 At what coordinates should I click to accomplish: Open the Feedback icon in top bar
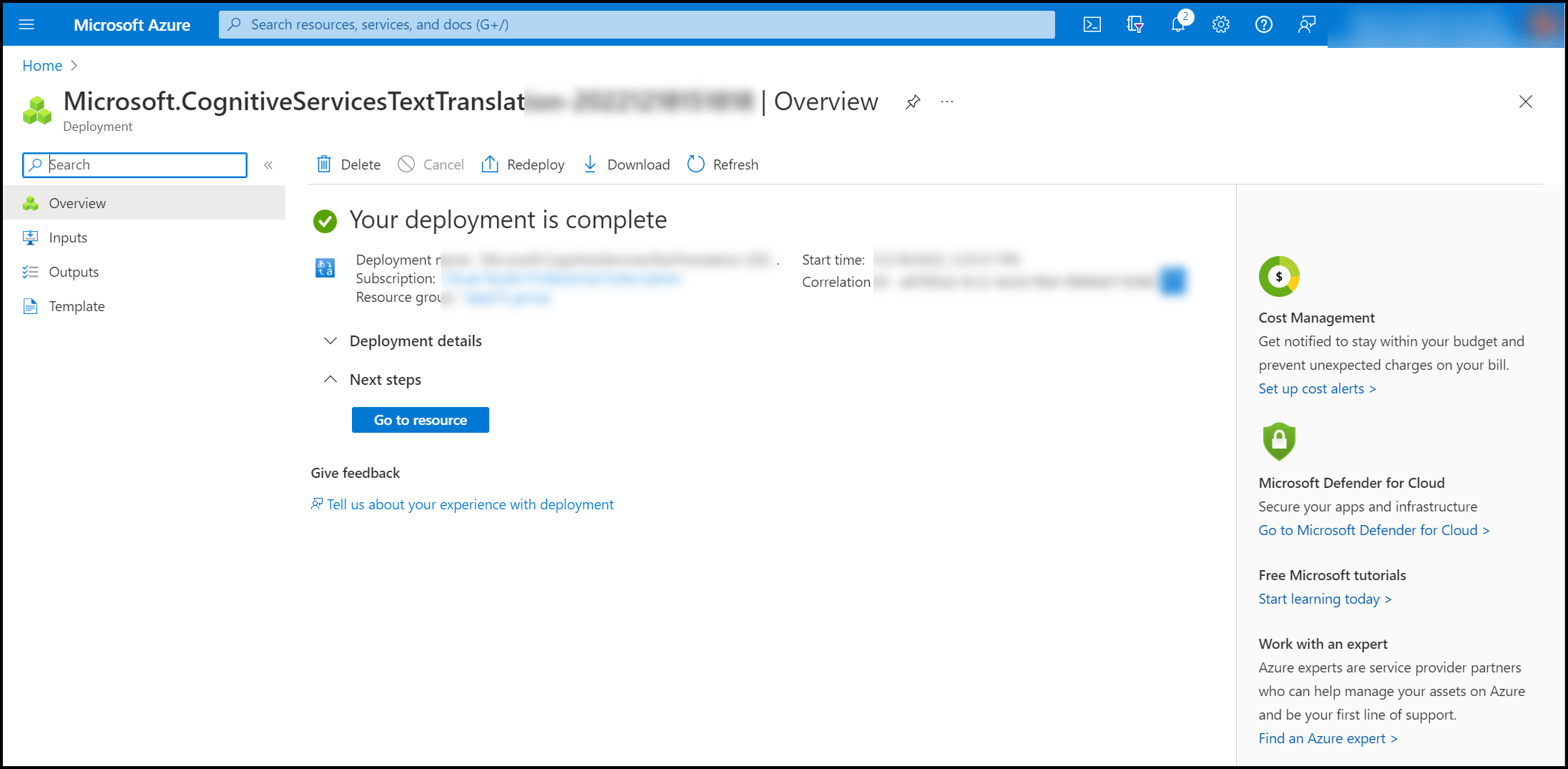click(1307, 24)
